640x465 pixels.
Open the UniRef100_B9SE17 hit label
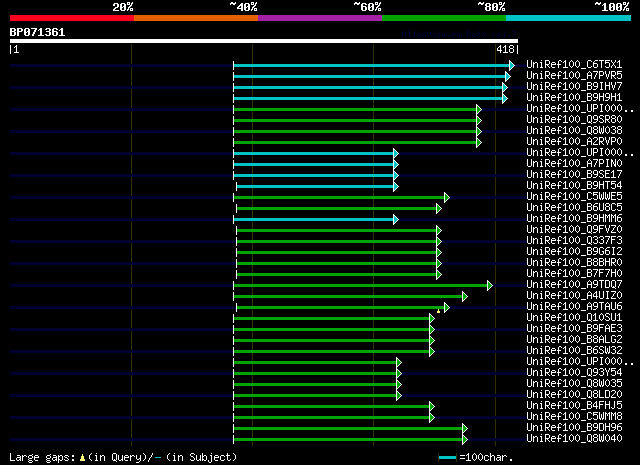(574, 175)
